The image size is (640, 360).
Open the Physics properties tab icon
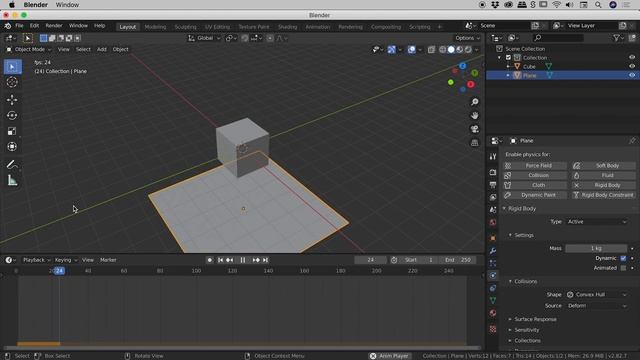coord(493,276)
